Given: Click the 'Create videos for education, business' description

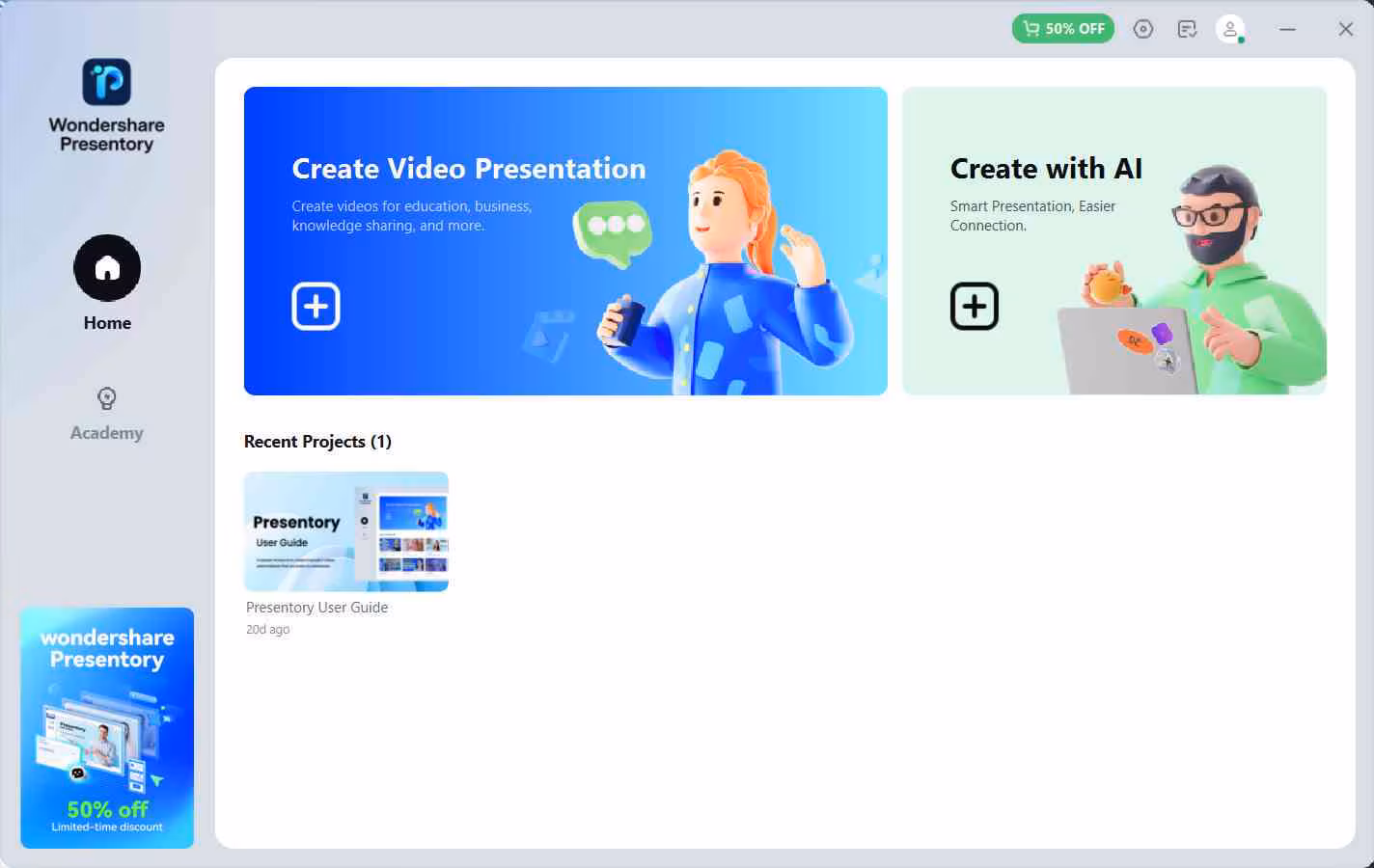Looking at the screenshot, I should (x=412, y=216).
